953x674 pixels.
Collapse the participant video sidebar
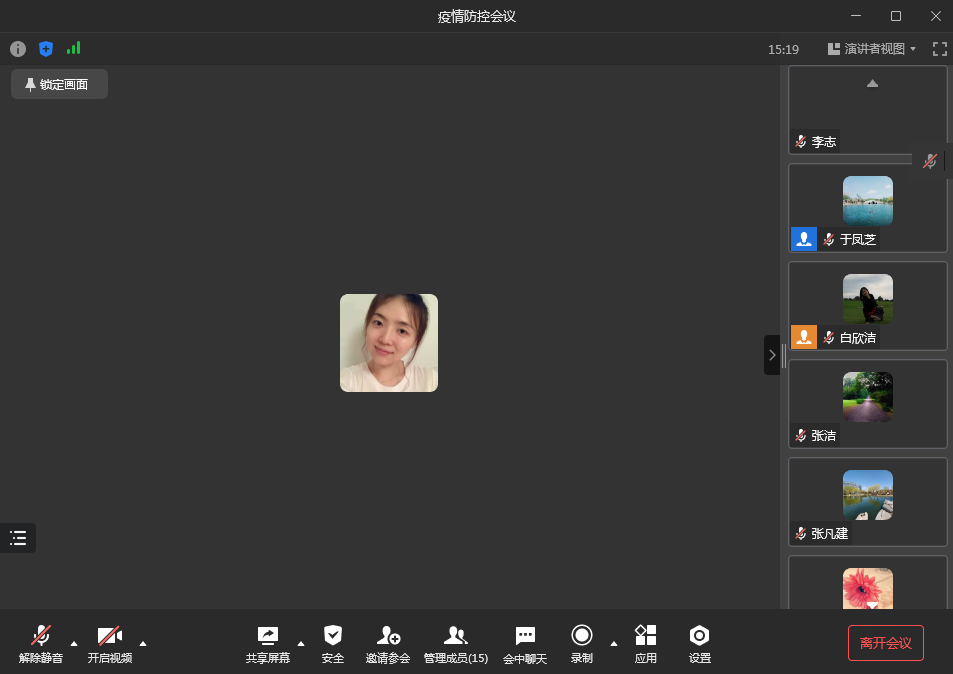click(771, 355)
